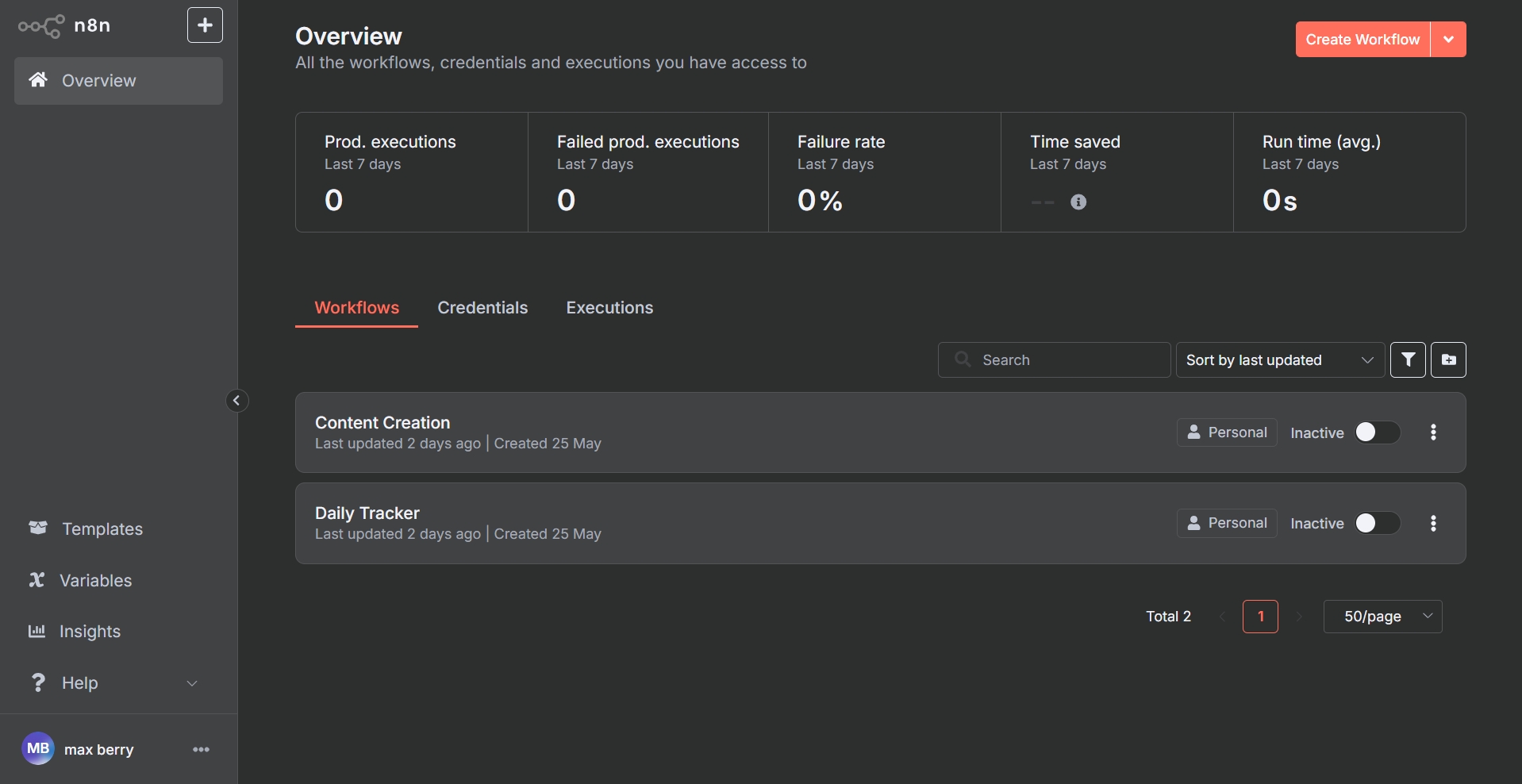This screenshot has width=1522, height=784.
Task: Activate the Content Creation workflow toggle
Action: pos(1377,432)
